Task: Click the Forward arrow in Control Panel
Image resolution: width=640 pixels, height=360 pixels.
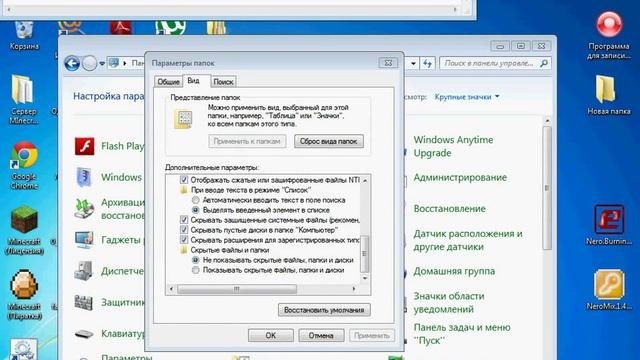Action: pos(89,63)
